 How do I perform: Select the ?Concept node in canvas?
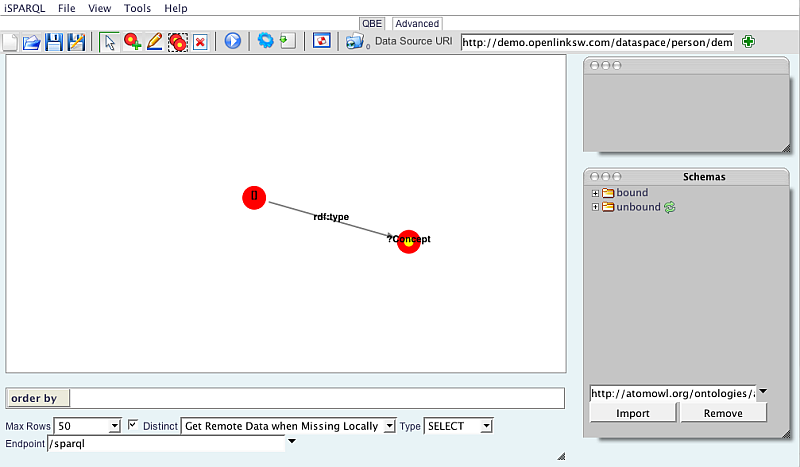[408, 241]
